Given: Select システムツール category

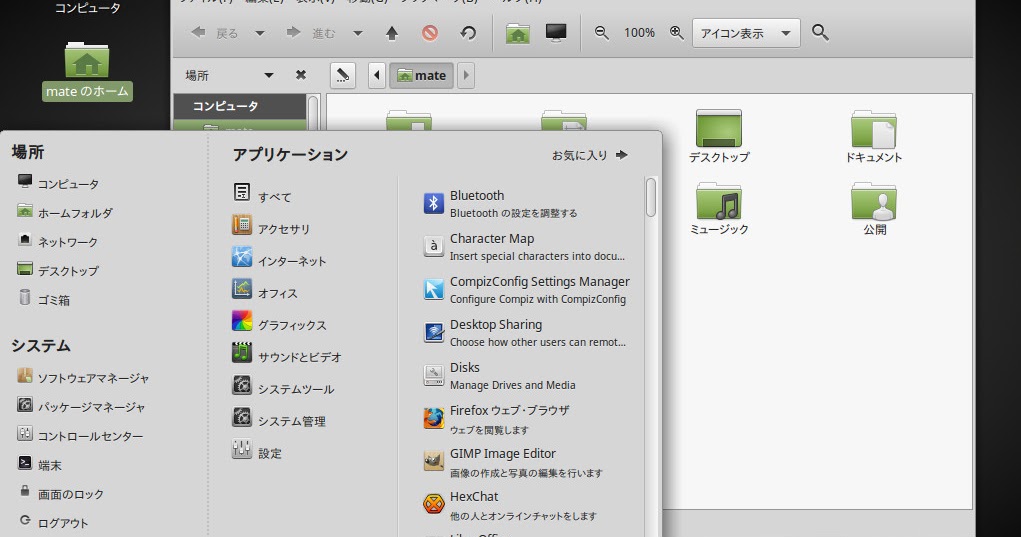Looking at the screenshot, I should click(x=283, y=386).
